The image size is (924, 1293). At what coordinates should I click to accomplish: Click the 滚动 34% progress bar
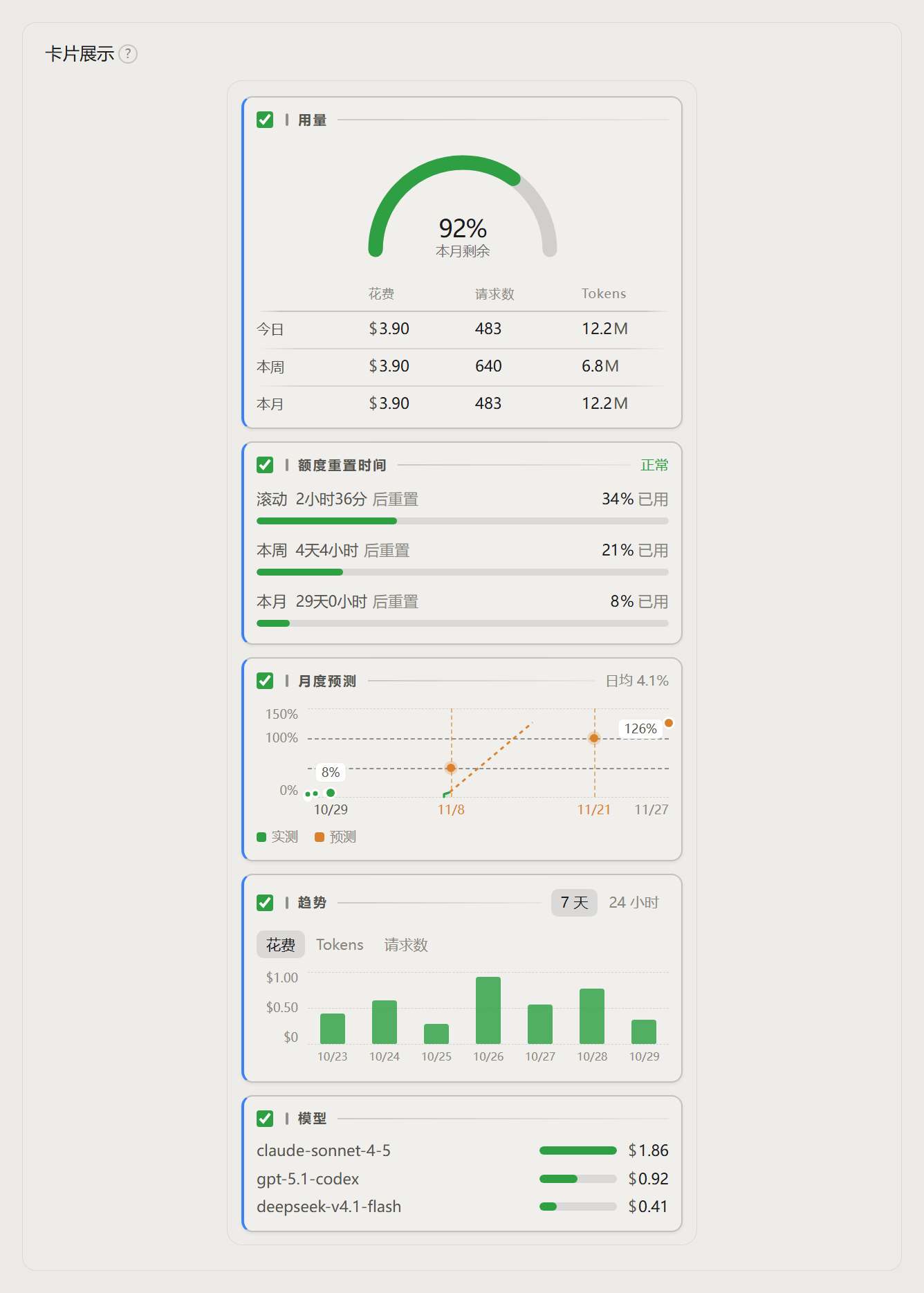click(463, 521)
